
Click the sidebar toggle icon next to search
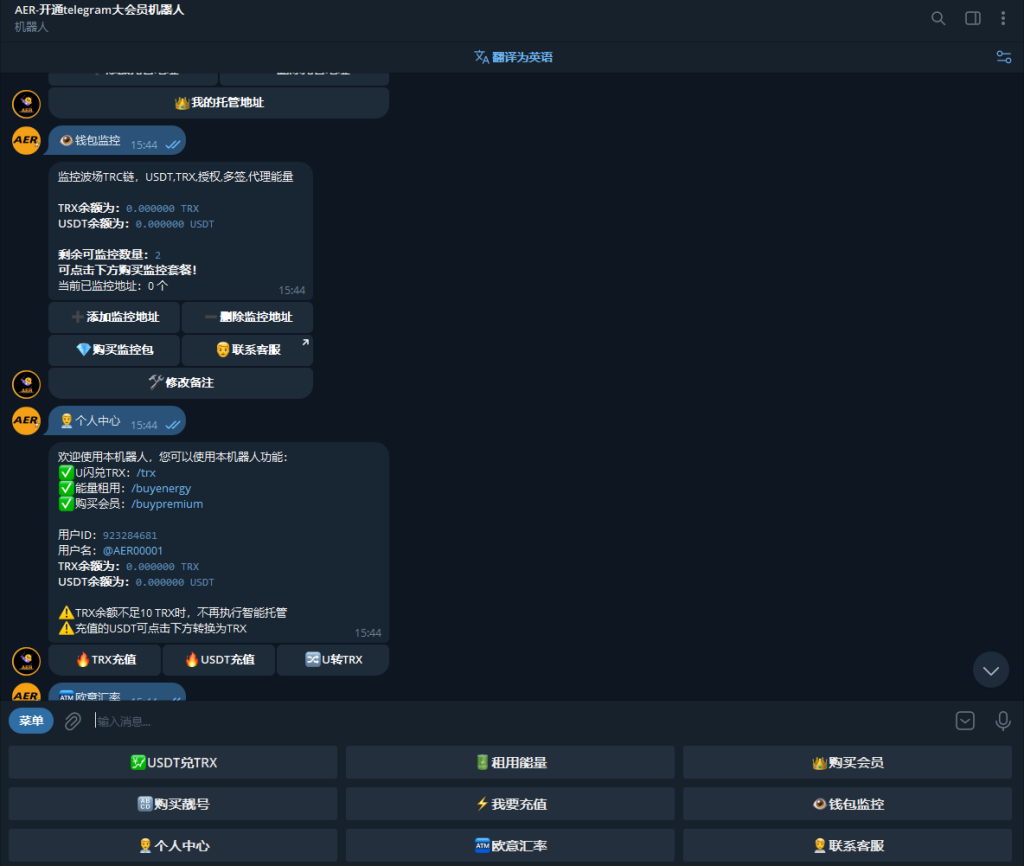pos(971,18)
